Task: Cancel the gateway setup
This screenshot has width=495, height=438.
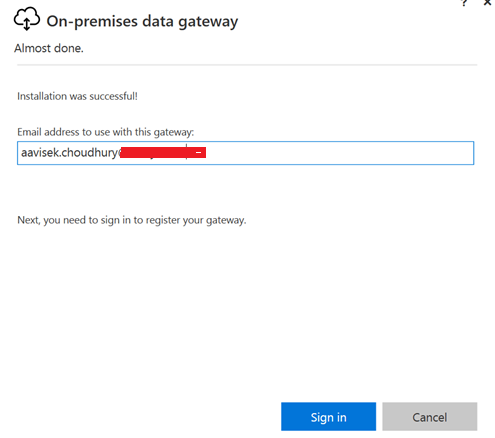Action: pyautogui.click(x=429, y=416)
